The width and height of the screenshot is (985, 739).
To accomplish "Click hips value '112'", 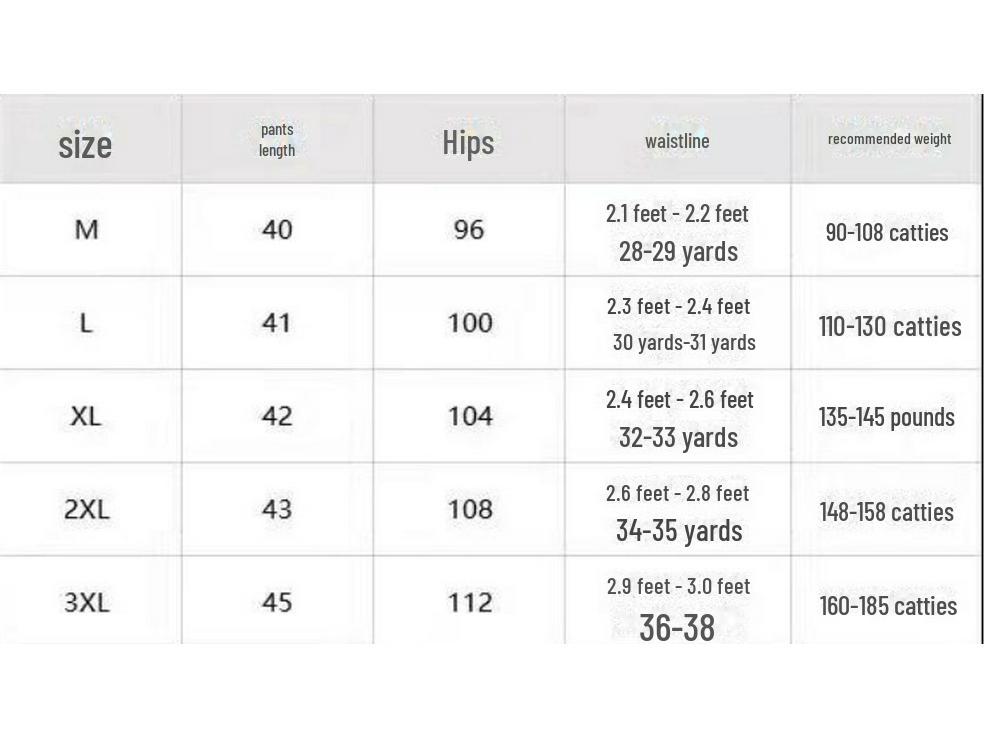I will [469, 602].
